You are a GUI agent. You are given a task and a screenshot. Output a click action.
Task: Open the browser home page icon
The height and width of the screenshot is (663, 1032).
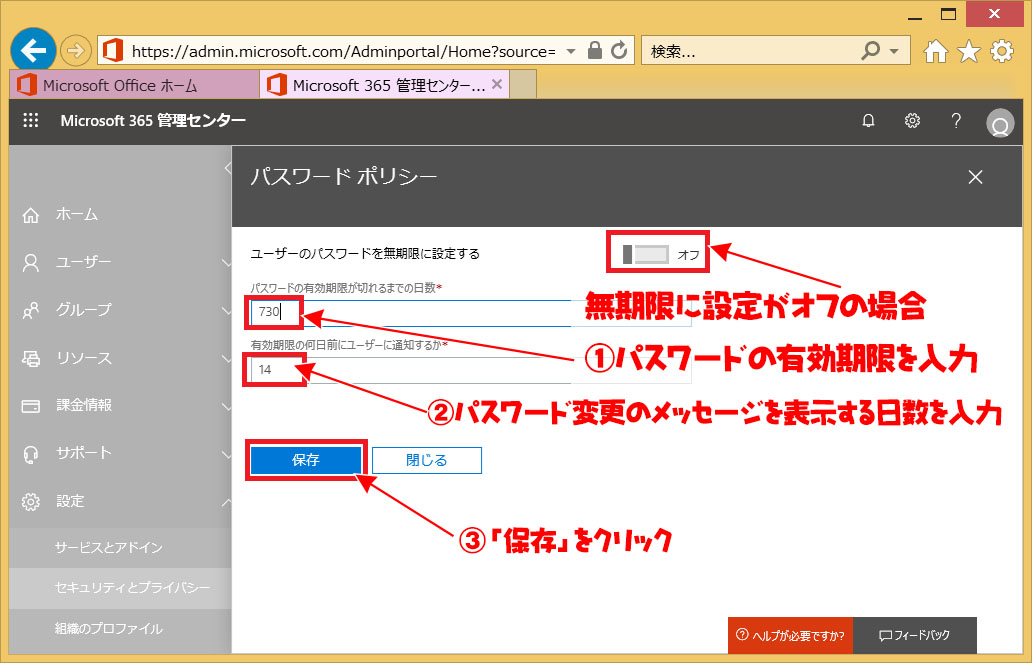935,51
